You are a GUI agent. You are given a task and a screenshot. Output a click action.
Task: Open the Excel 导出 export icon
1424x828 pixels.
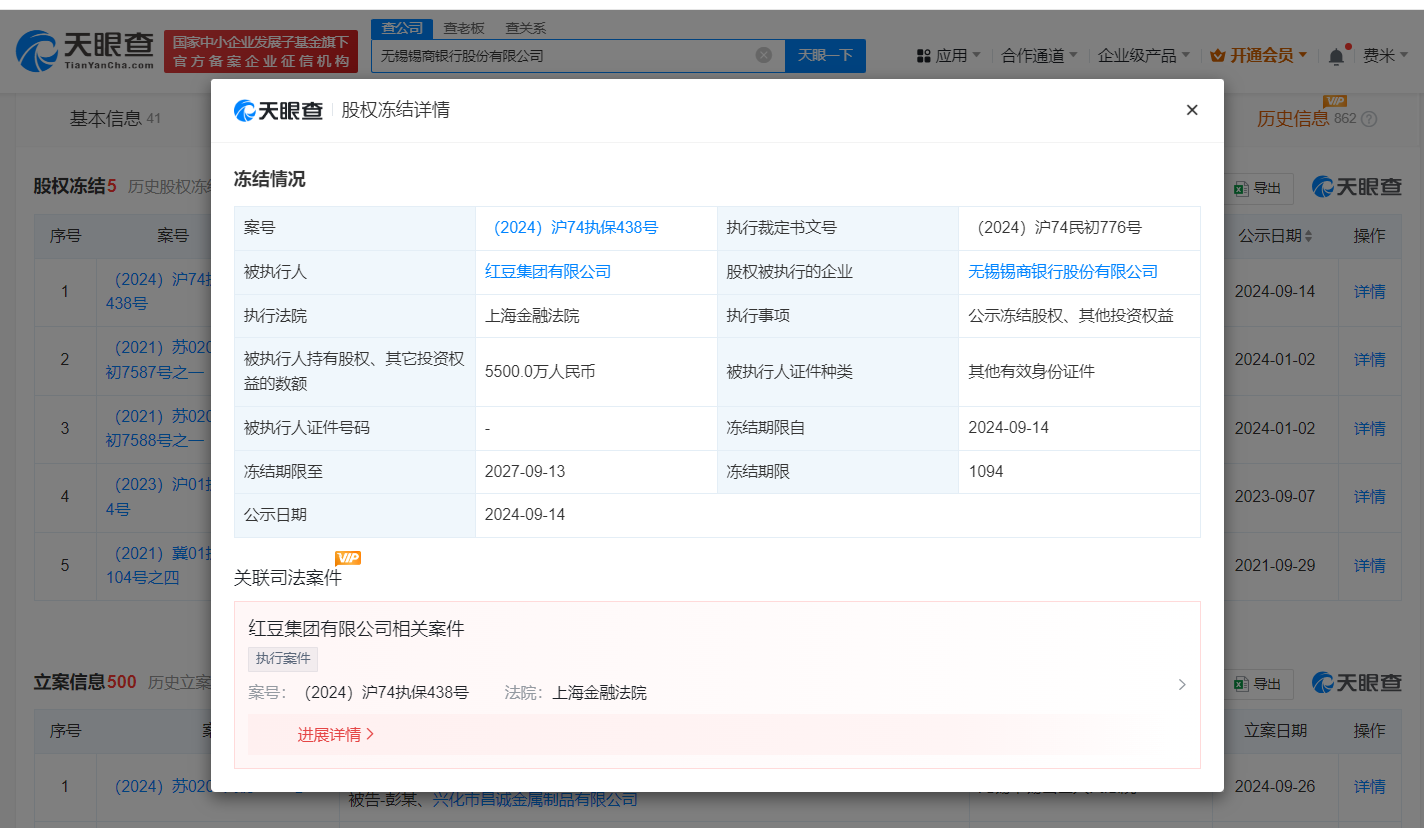pyautogui.click(x=1239, y=187)
